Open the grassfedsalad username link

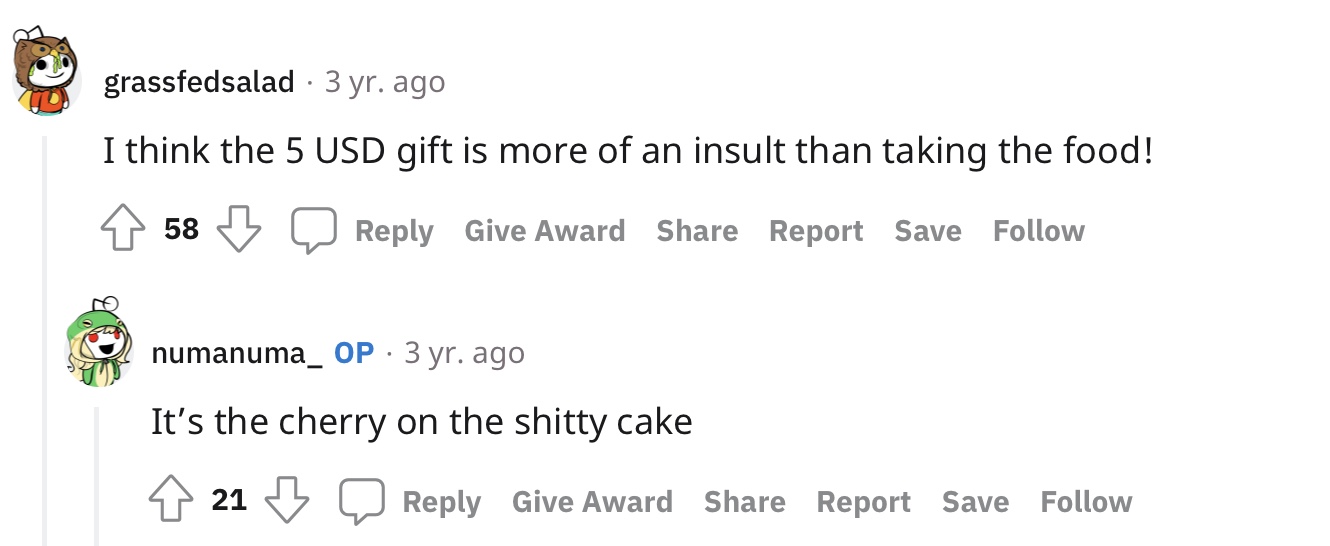[199, 82]
